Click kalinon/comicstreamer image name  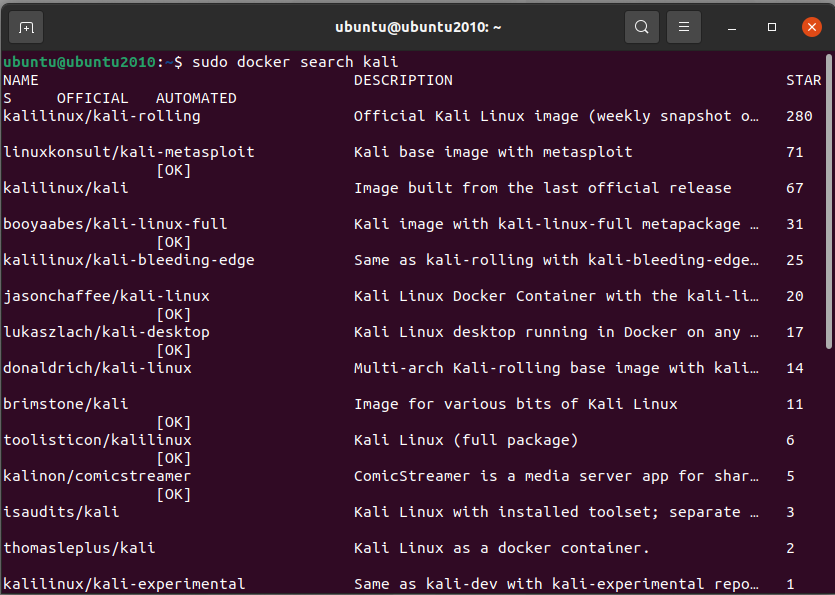(x=97, y=476)
